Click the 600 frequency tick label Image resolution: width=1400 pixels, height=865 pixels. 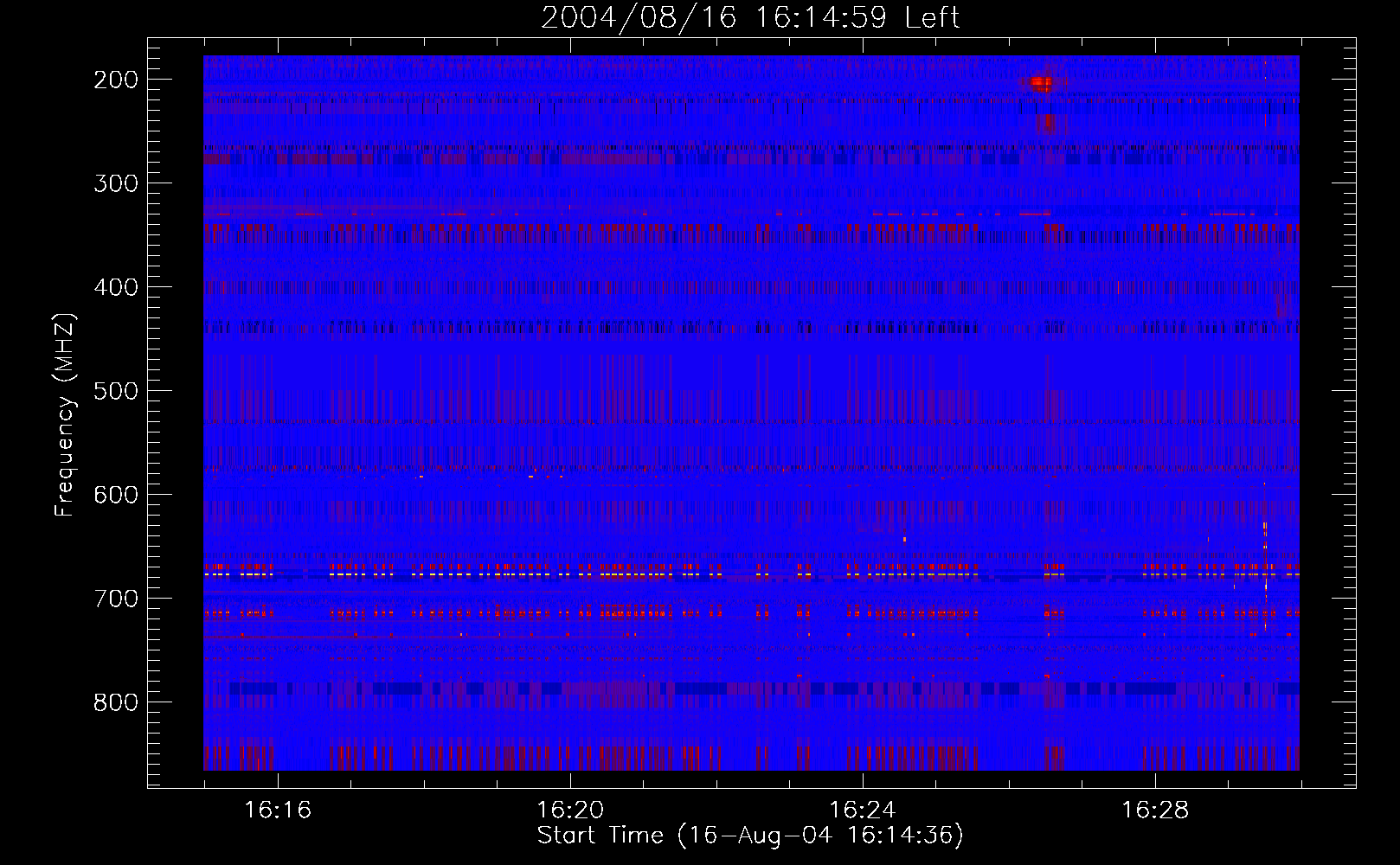coord(116,495)
